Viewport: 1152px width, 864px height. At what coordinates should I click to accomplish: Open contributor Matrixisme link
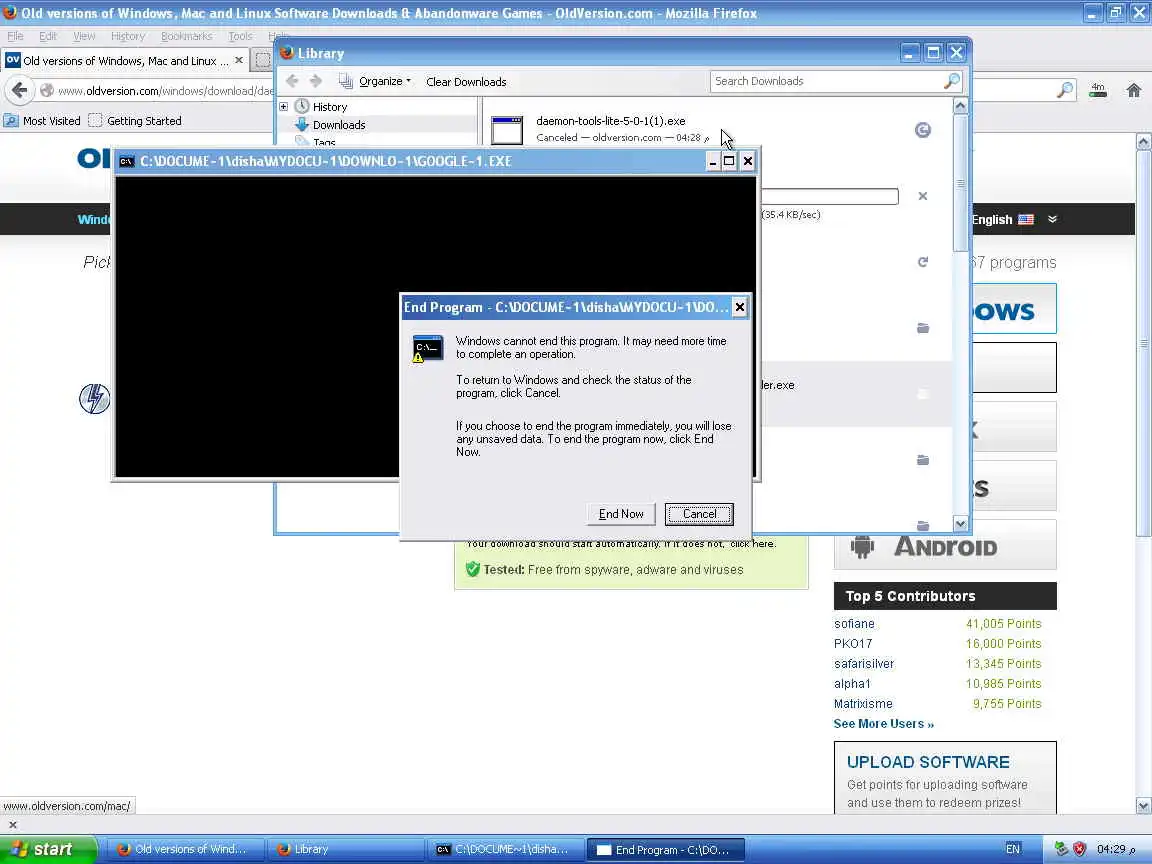[863, 704]
